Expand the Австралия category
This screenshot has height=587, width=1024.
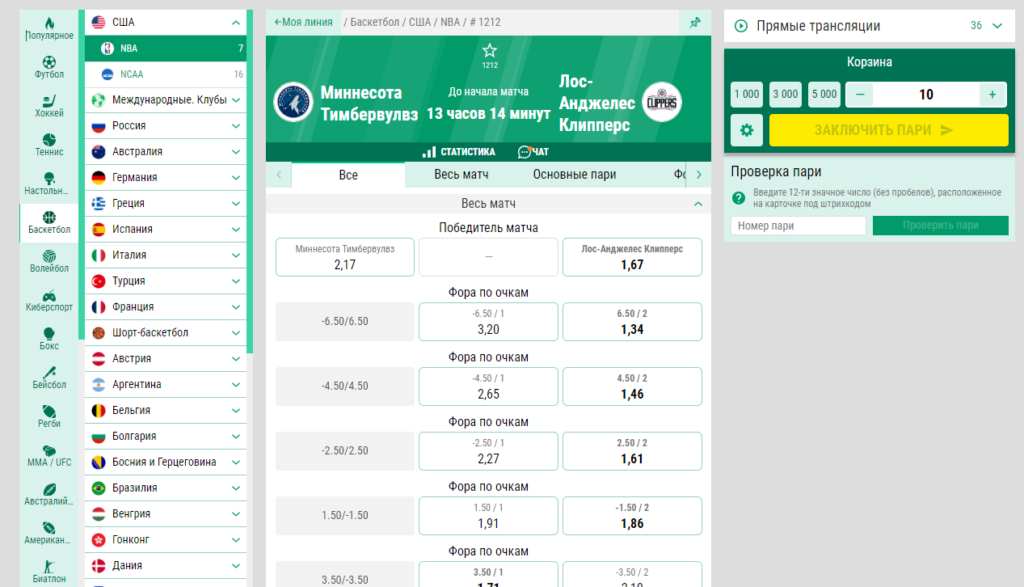coord(236,151)
